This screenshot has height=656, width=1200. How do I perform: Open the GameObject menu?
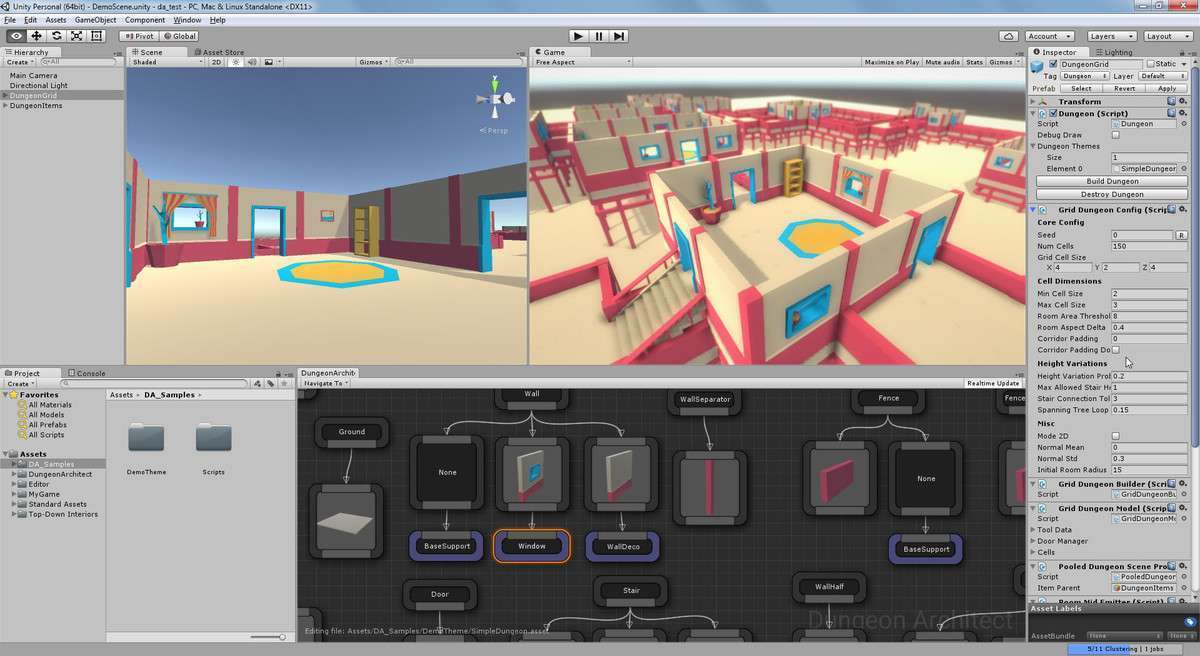(x=95, y=20)
